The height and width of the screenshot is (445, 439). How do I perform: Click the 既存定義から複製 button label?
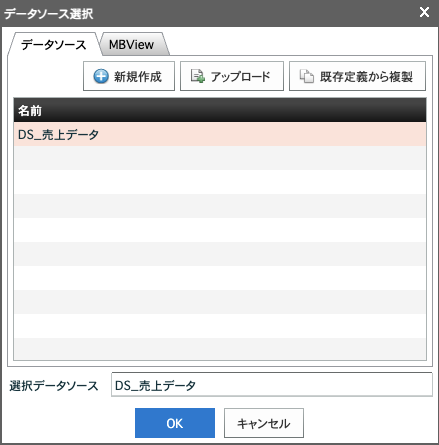[366, 76]
